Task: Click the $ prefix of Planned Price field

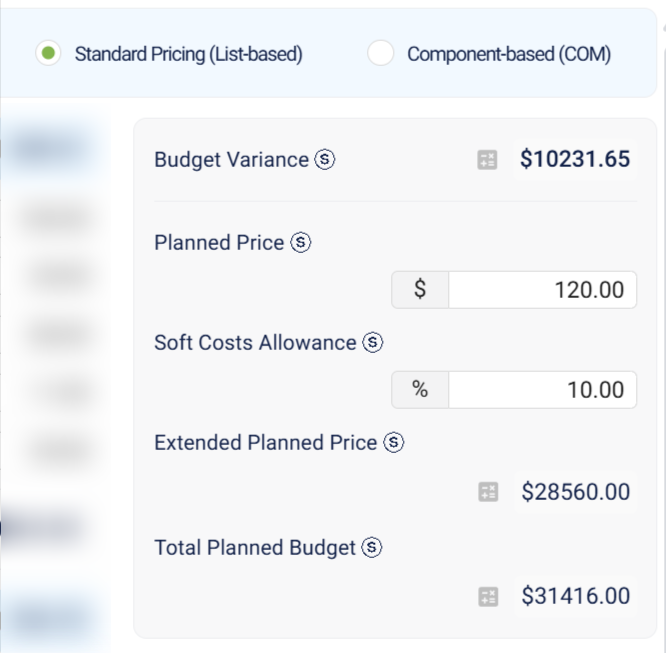Action: coord(420,290)
